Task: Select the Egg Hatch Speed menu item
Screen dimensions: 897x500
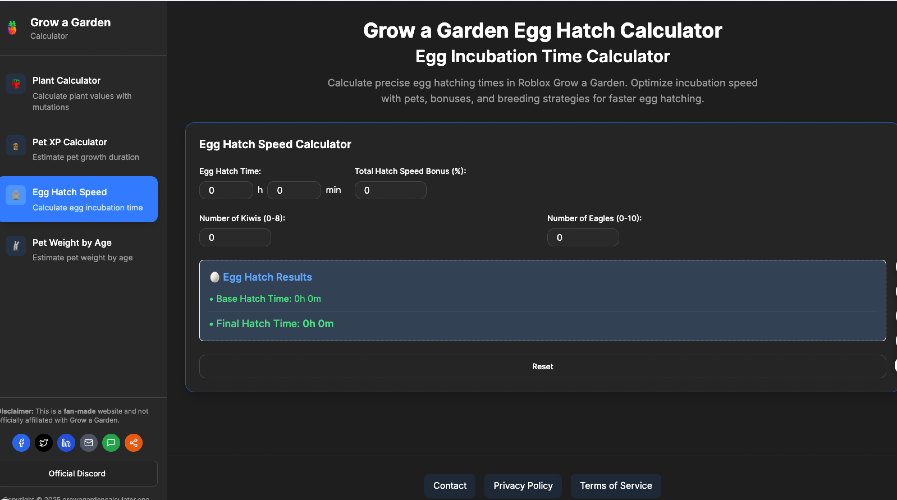Action: [x=79, y=199]
